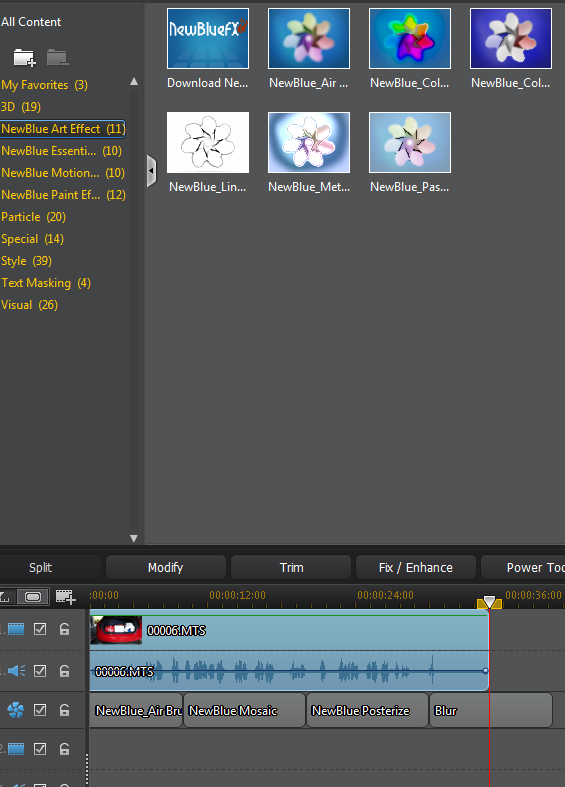The width and height of the screenshot is (565, 787).
Task: Lock audio track 1
Action: click(64, 671)
